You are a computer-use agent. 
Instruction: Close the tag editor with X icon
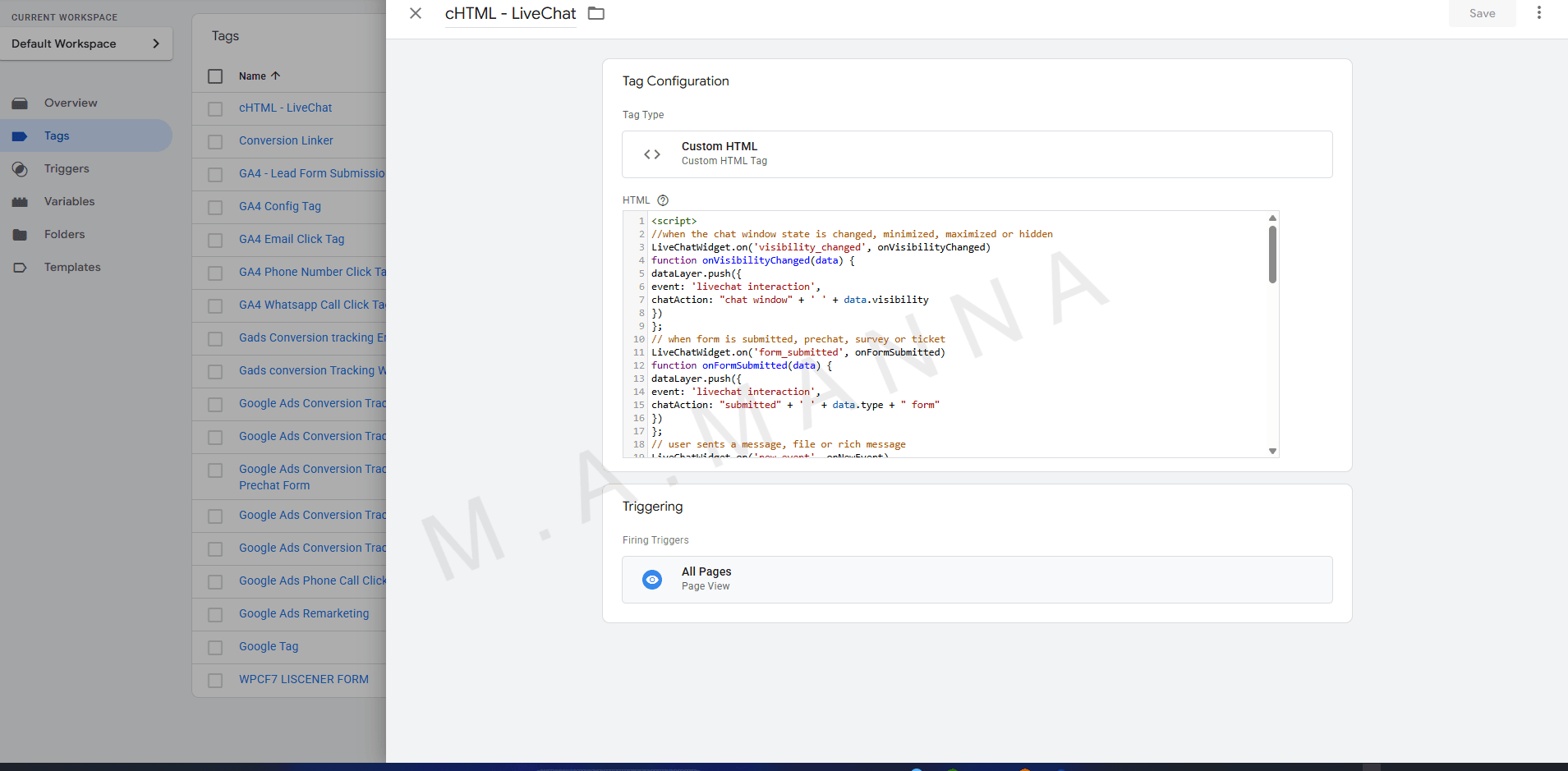click(x=416, y=13)
